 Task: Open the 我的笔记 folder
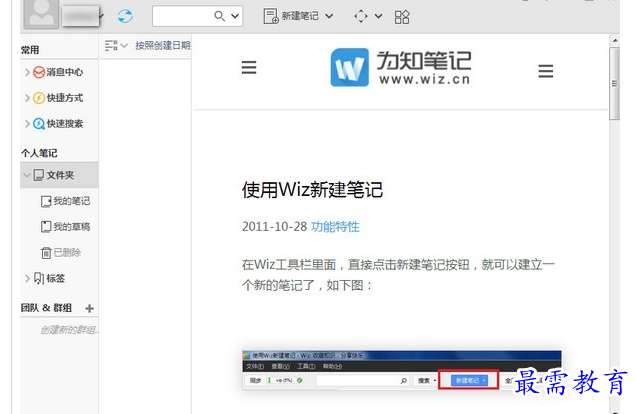tap(72, 201)
